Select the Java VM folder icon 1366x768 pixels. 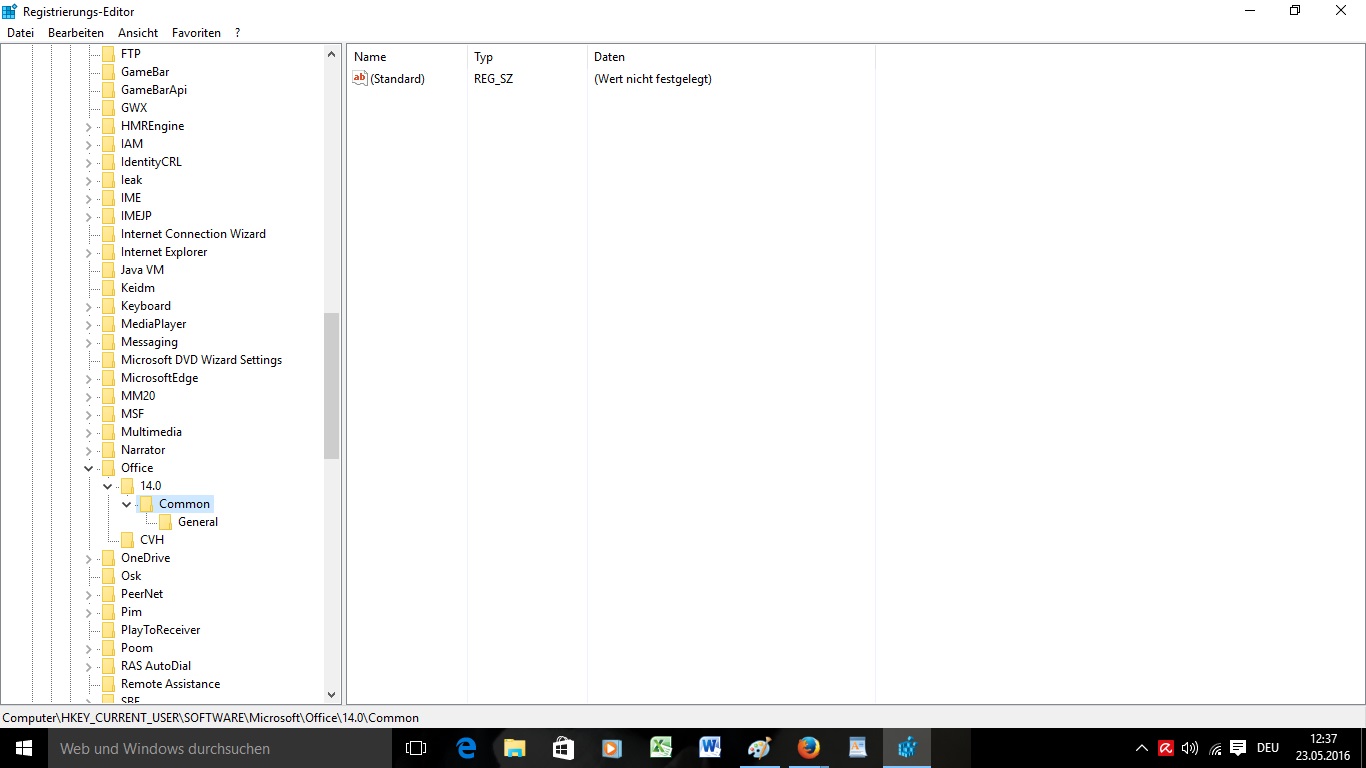pos(108,270)
